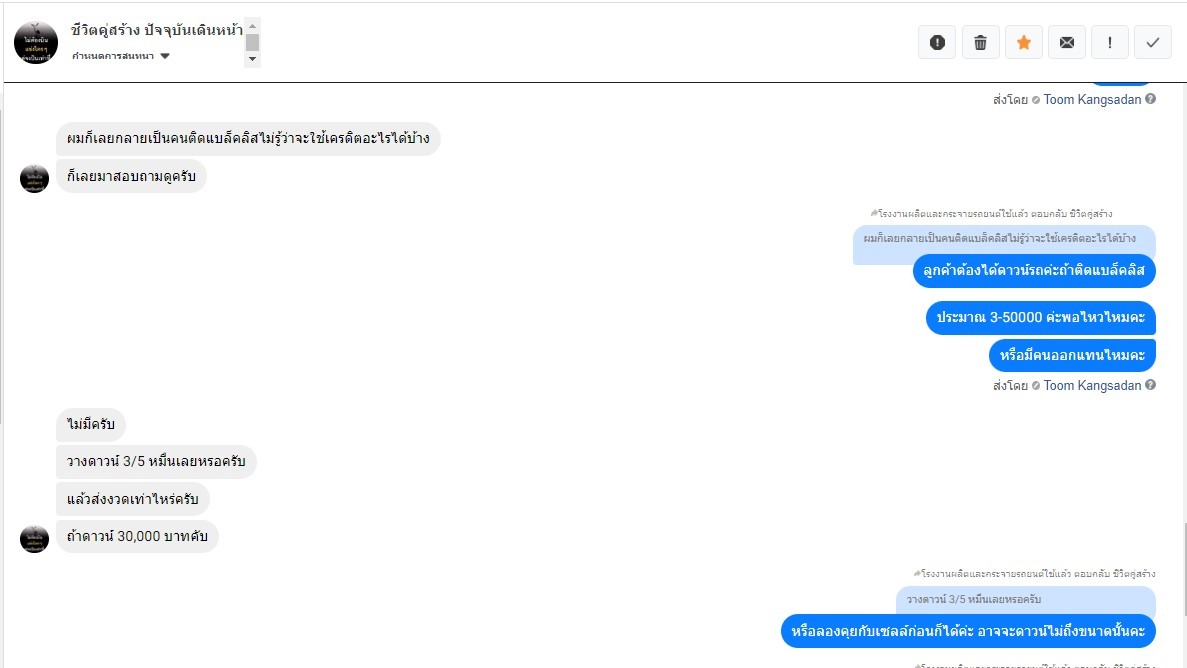Click the help icon next to upper Toom Kangsadan
The height and width of the screenshot is (668, 1187).
1151,99
